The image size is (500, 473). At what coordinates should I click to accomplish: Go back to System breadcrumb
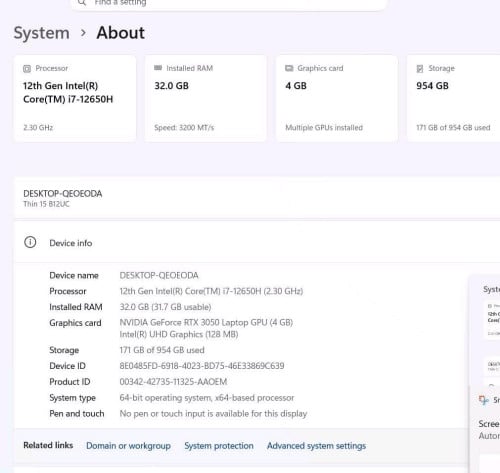click(42, 33)
